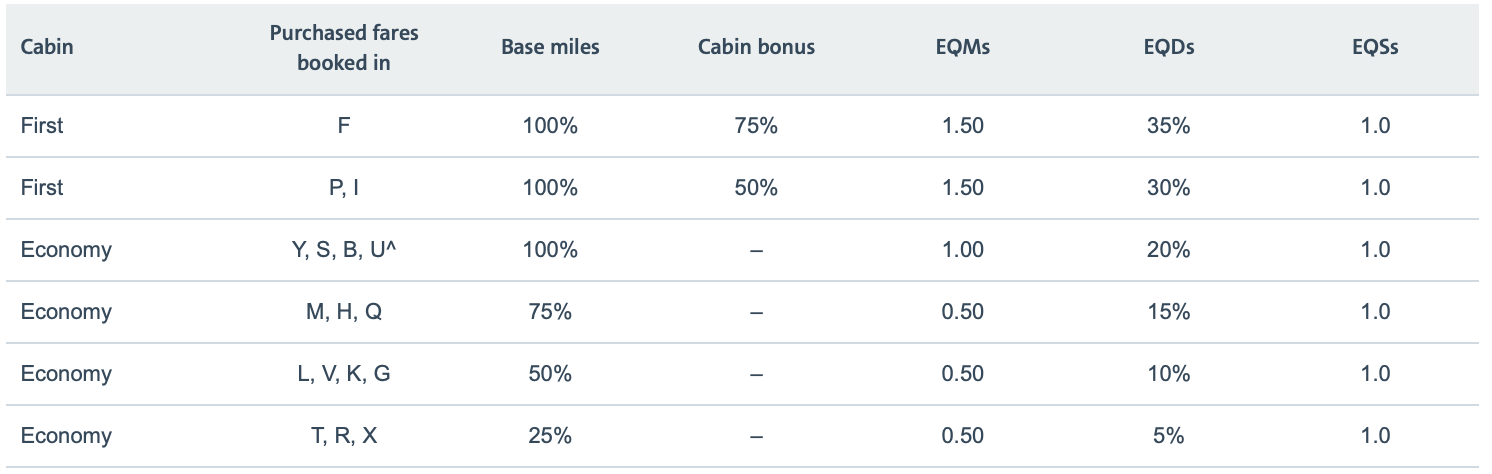Select the EQSs column header
The width and height of the screenshot is (1492, 474).
point(1375,47)
